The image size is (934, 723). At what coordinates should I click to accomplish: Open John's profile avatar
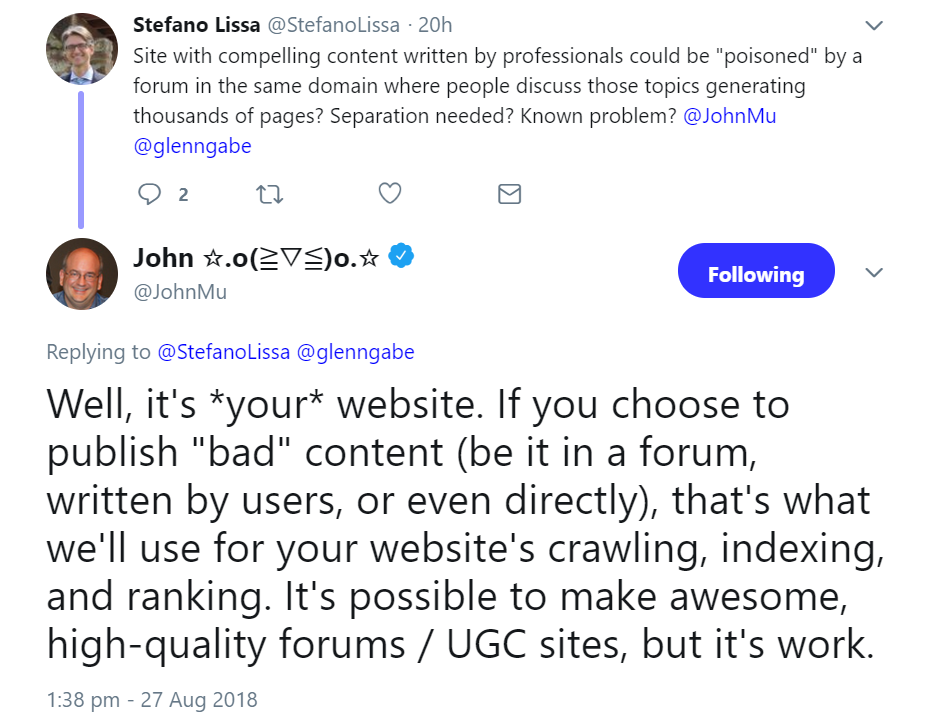tap(81, 274)
